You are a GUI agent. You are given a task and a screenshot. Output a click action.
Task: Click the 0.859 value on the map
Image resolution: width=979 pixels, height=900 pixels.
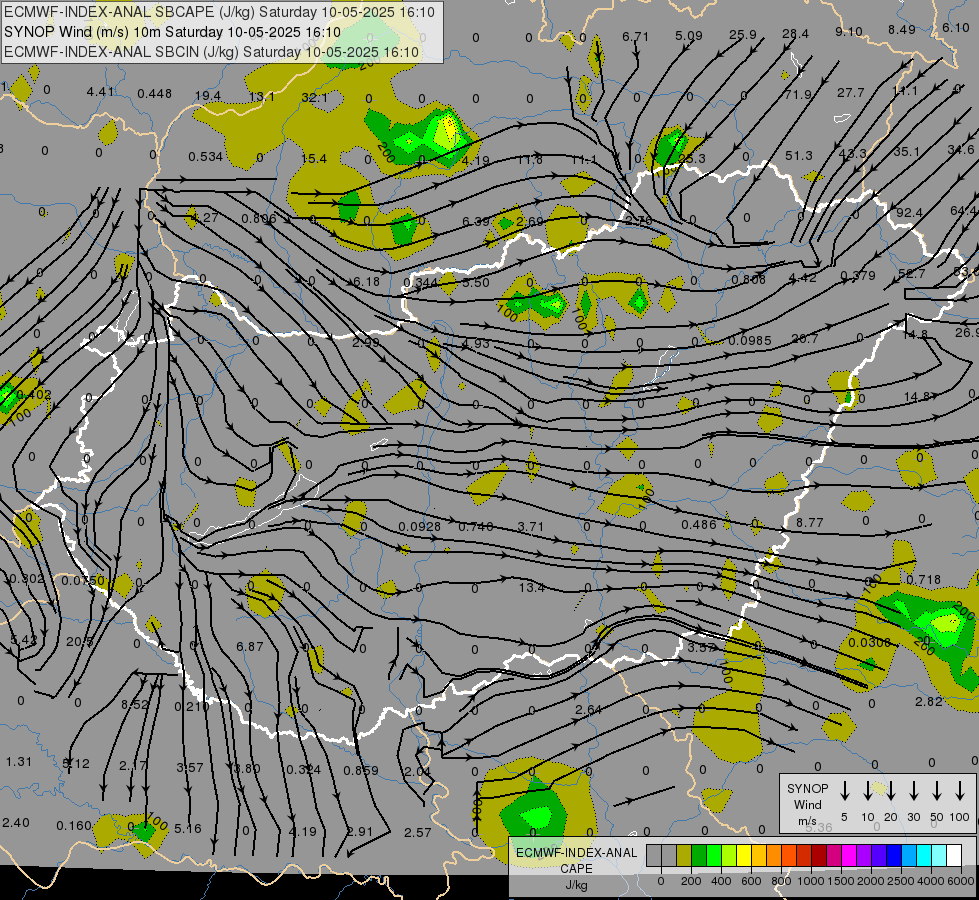point(361,770)
